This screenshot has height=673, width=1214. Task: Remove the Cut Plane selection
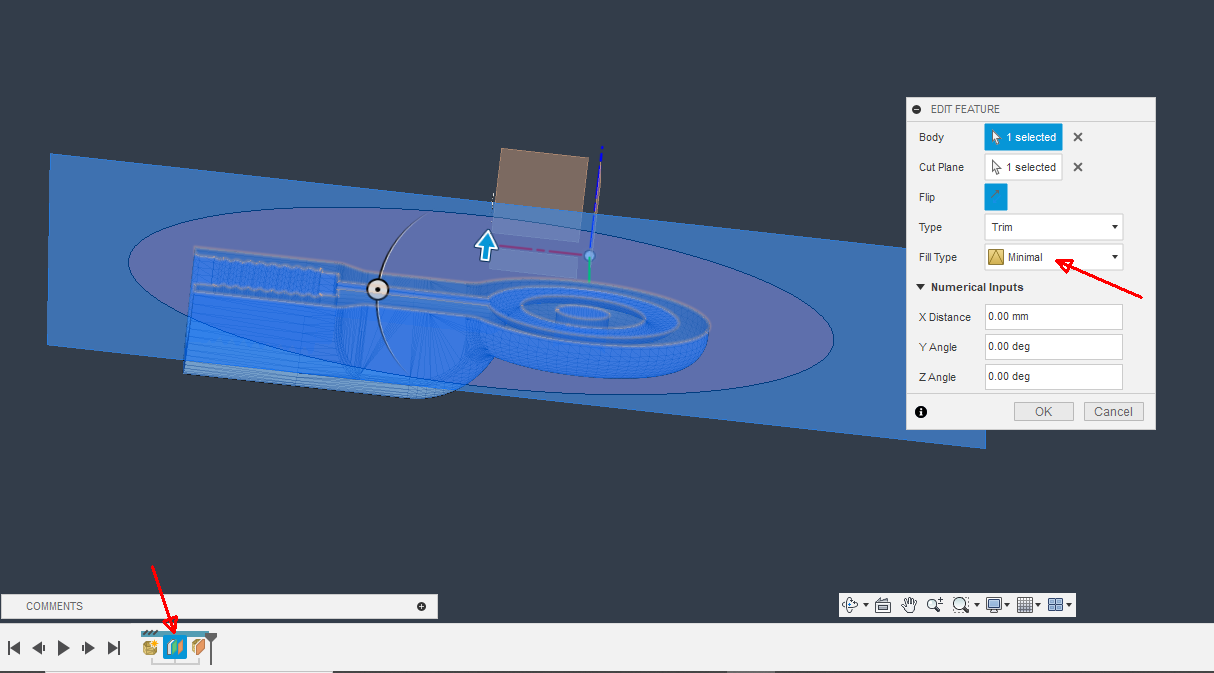1077,167
